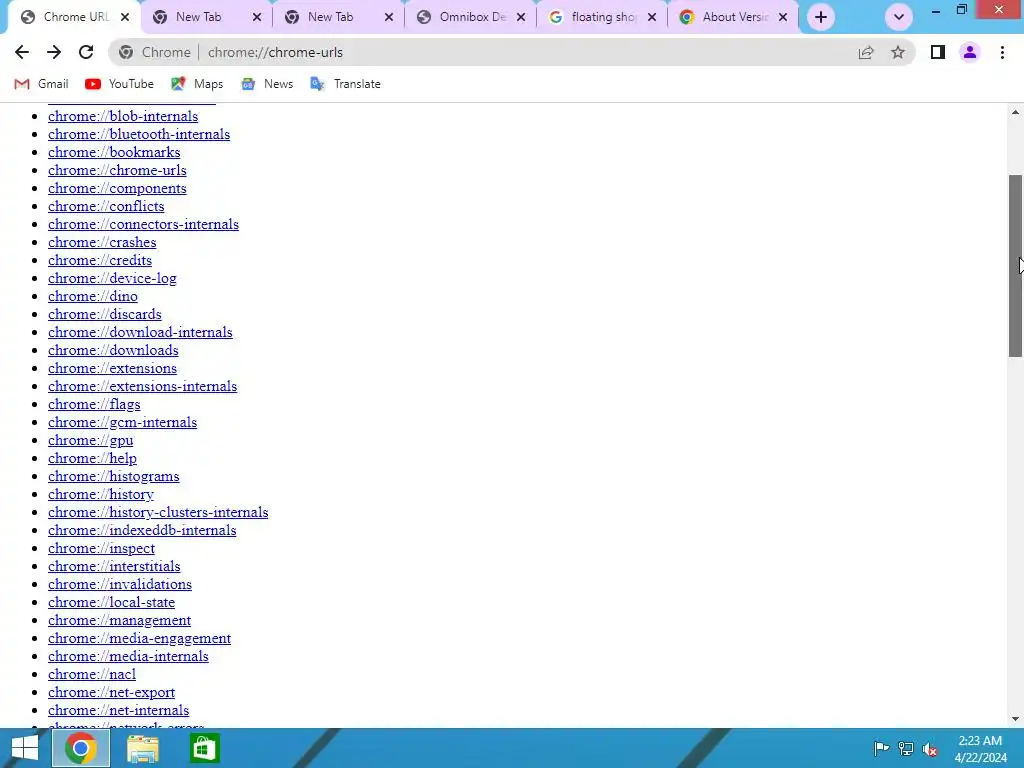1024x768 pixels.
Task: Launch chrome://dino link
Action: pyautogui.click(x=93, y=296)
